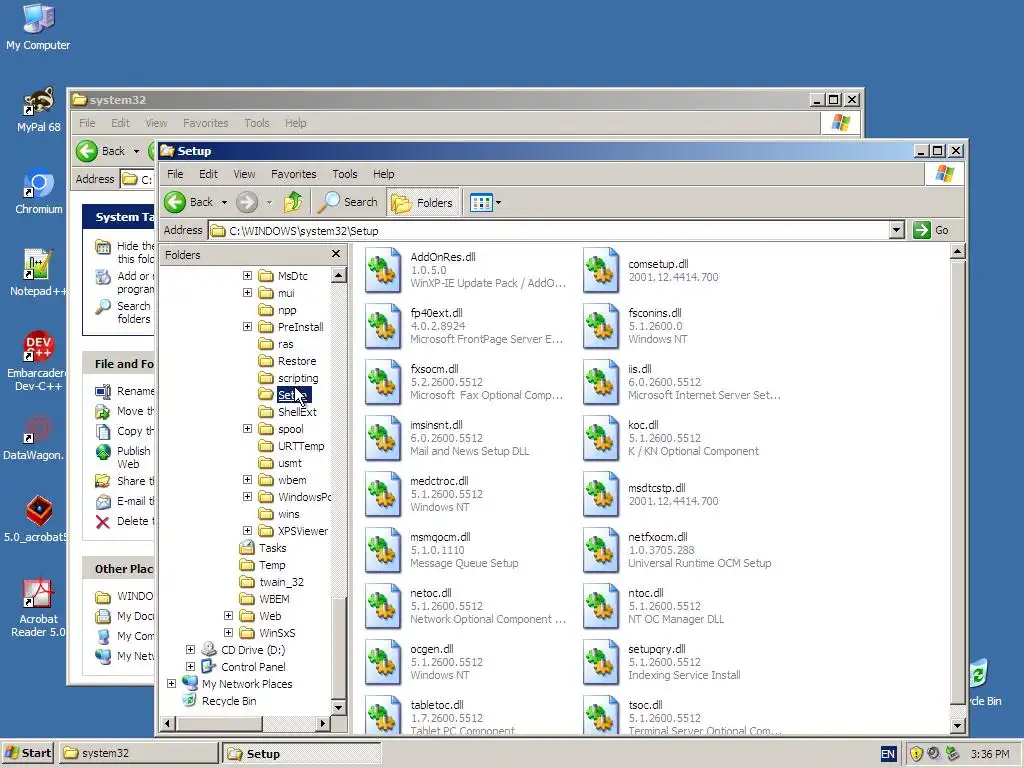Screen dimensions: 1024x768
Task: Select setupqry.dll file icon
Action: pos(601,662)
